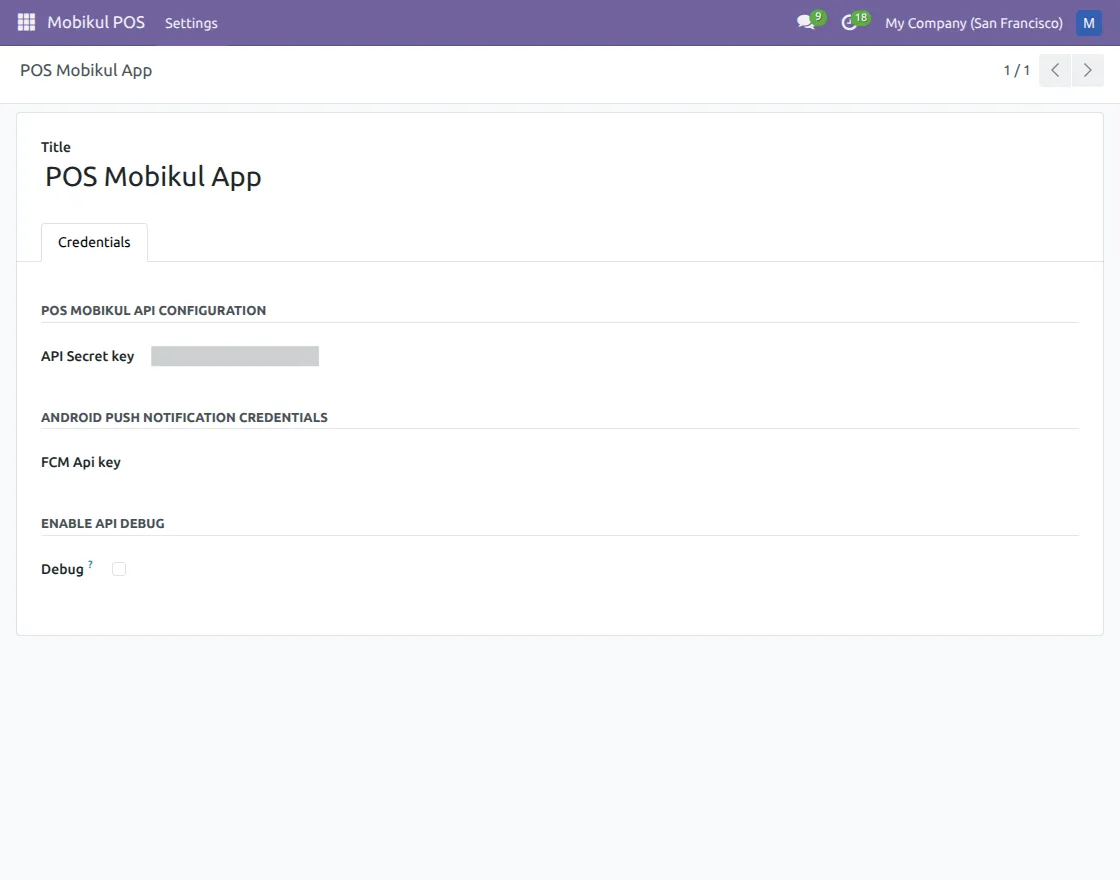Open company switcher My Company (San Francisco)
The image size is (1120, 880).
[974, 23]
